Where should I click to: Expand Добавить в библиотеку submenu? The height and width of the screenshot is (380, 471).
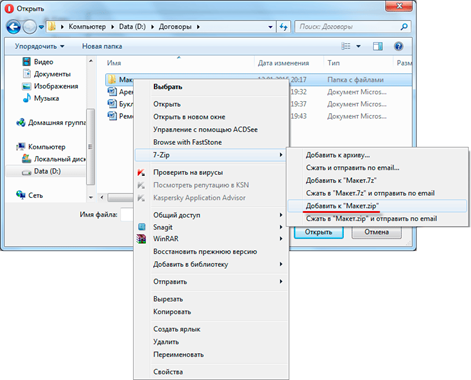[x=210, y=264]
